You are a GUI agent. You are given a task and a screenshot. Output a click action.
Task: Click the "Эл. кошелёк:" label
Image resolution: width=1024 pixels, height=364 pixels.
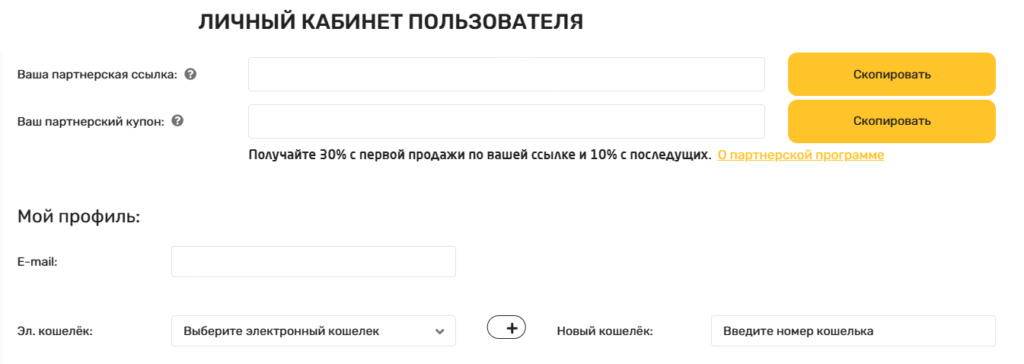[55, 331]
